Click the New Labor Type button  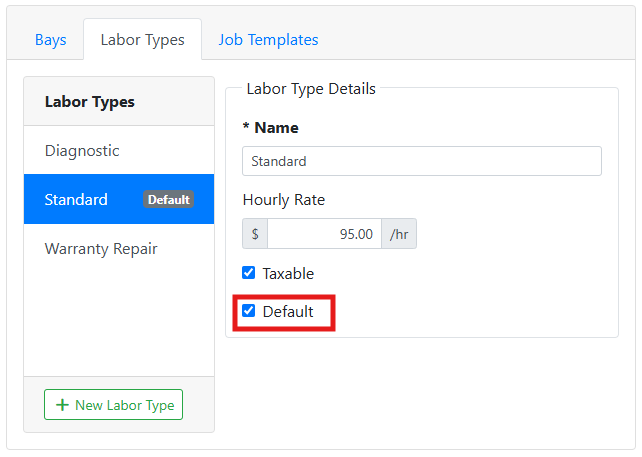[x=113, y=405]
